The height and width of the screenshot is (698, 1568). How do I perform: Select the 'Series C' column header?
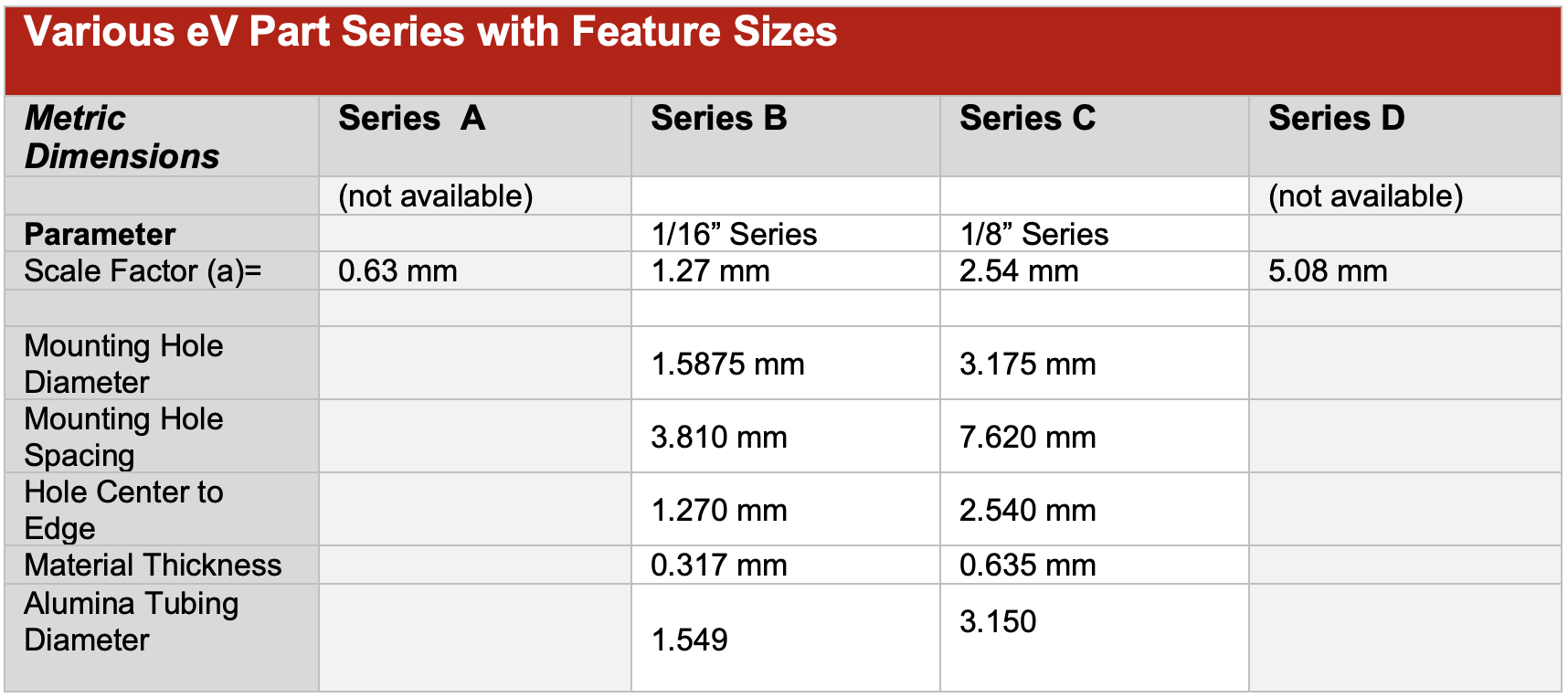tap(1027, 119)
